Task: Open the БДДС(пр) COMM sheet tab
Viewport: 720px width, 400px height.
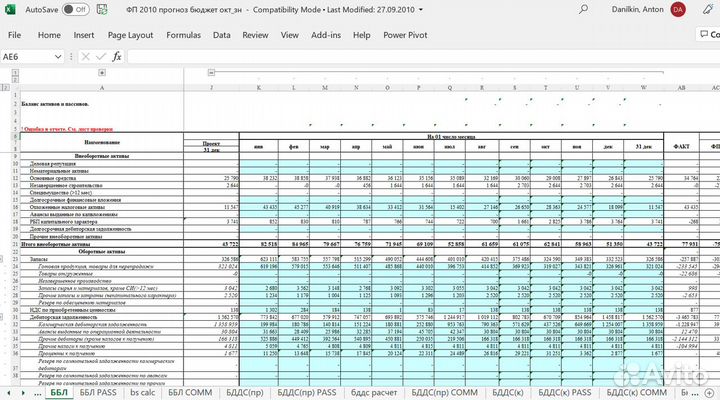Action: [444, 393]
